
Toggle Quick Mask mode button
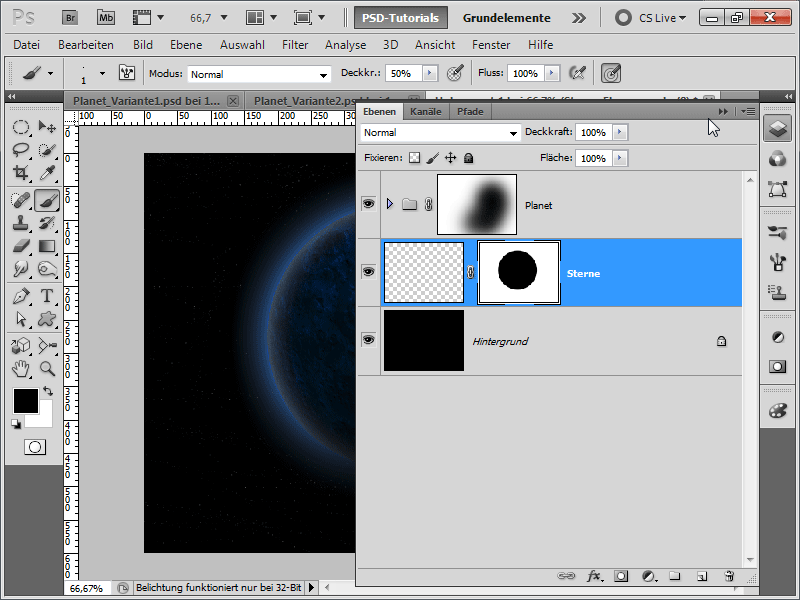point(35,447)
